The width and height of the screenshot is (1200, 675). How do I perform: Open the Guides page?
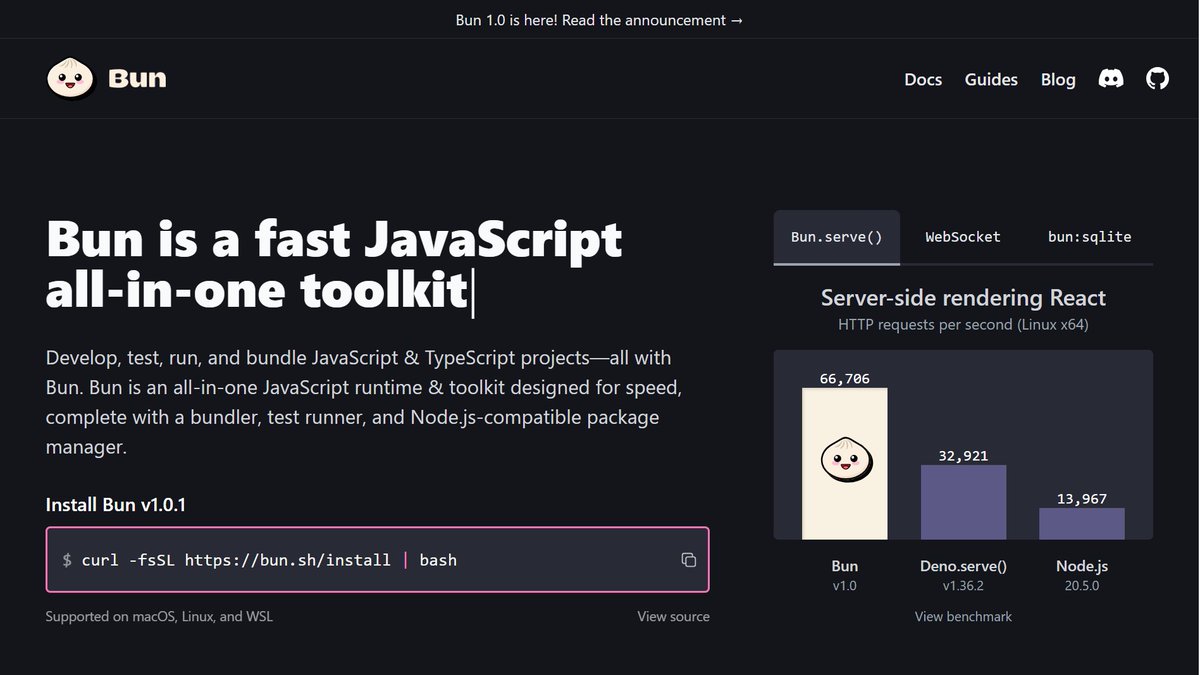point(991,79)
